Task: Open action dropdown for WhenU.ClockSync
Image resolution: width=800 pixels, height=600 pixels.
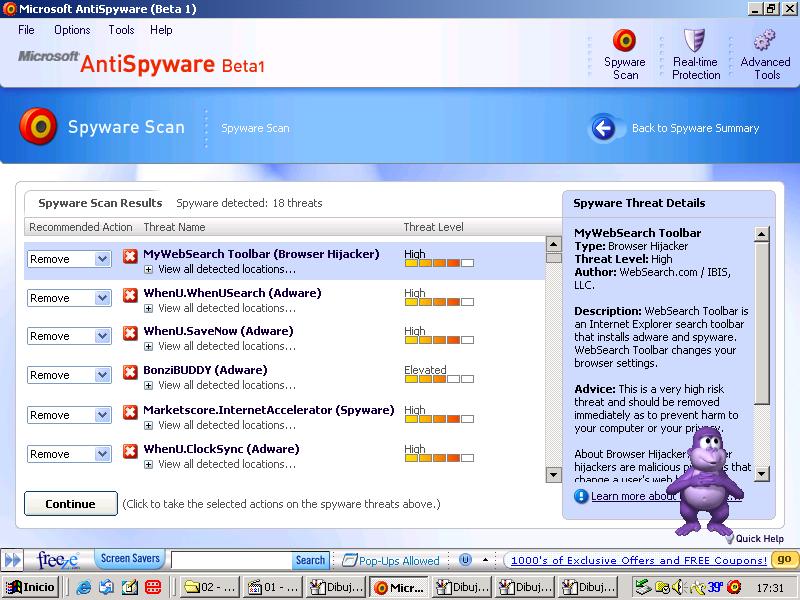Action: tap(103, 454)
